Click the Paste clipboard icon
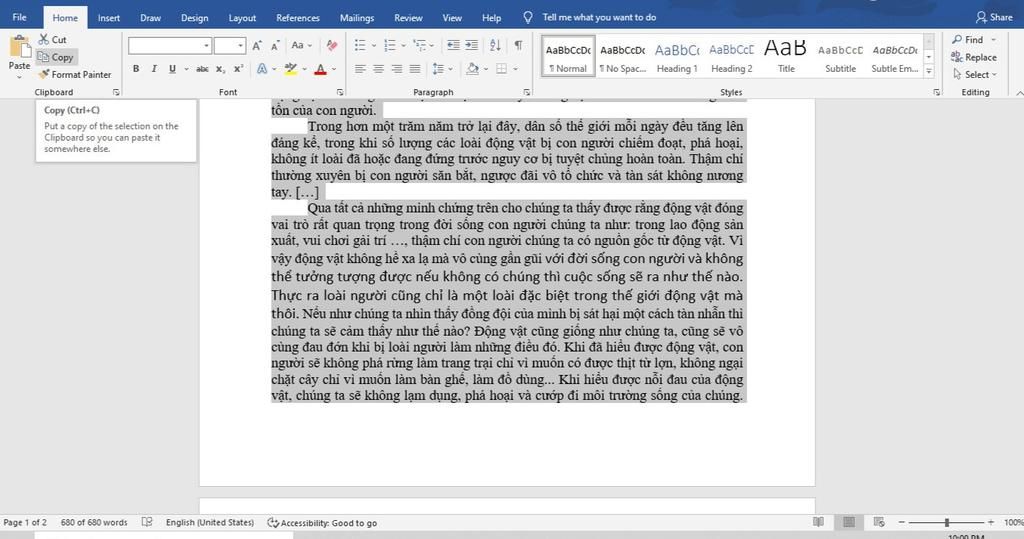The image size is (1024, 539). pyautogui.click(x=20, y=48)
